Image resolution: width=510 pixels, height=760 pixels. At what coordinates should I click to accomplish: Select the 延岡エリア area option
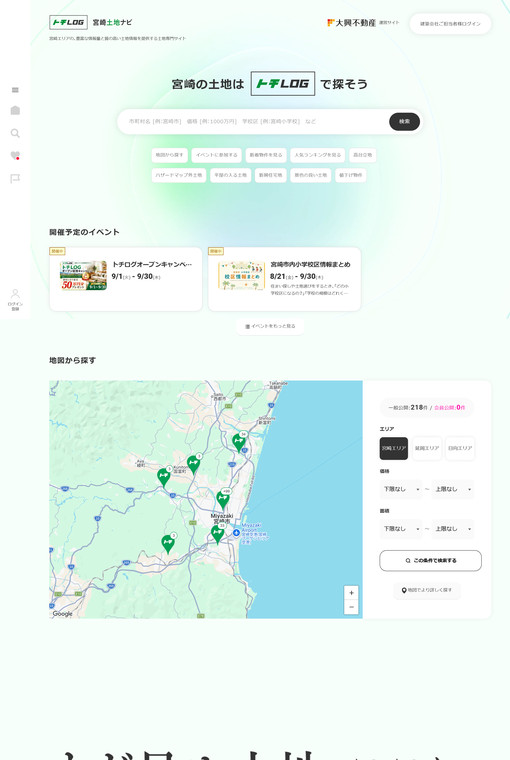pyautogui.click(x=427, y=448)
